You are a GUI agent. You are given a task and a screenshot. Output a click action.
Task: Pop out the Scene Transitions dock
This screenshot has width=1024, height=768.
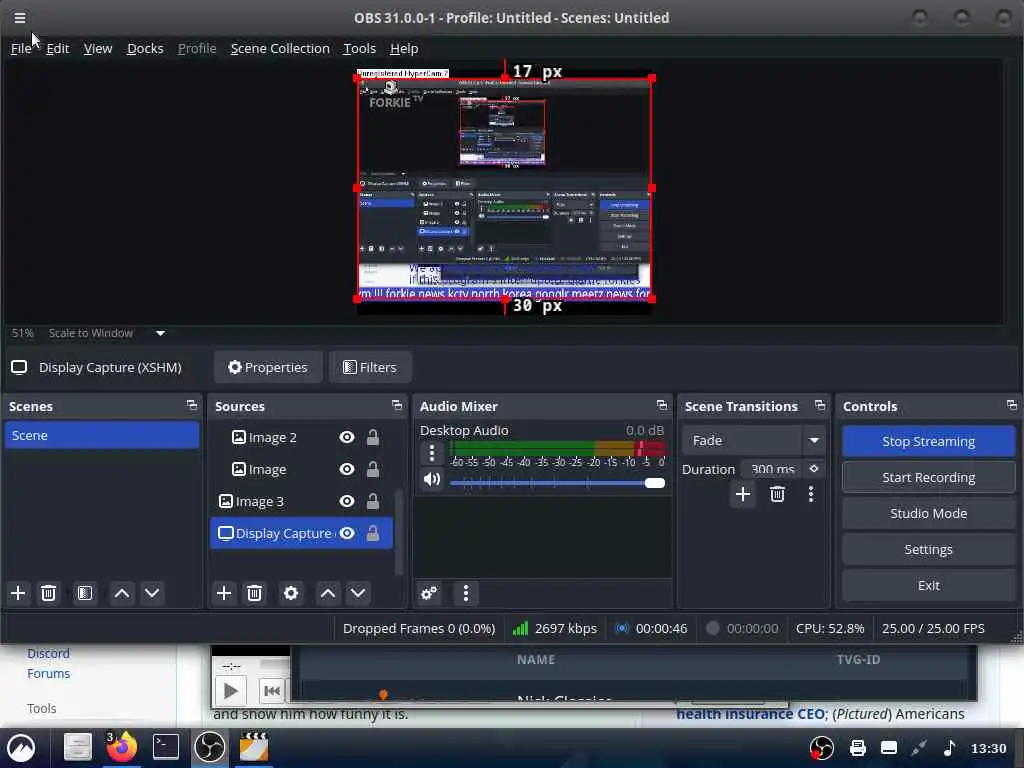pyautogui.click(x=820, y=406)
